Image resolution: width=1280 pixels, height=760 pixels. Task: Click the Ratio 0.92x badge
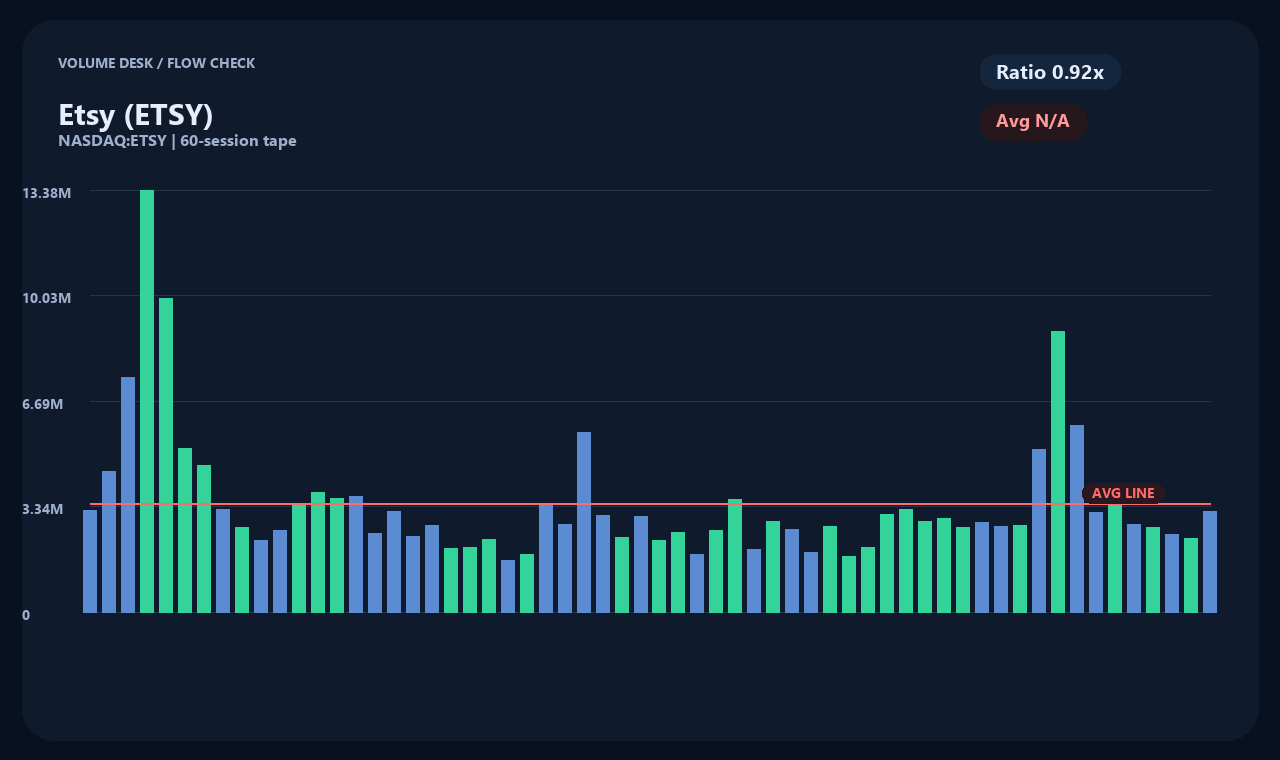[x=1050, y=72]
